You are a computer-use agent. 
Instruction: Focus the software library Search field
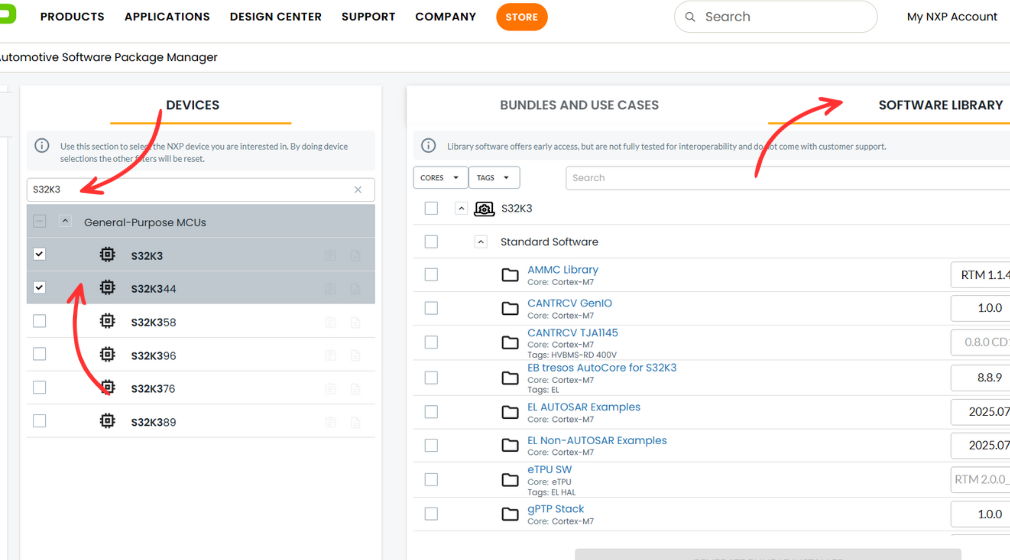point(788,178)
